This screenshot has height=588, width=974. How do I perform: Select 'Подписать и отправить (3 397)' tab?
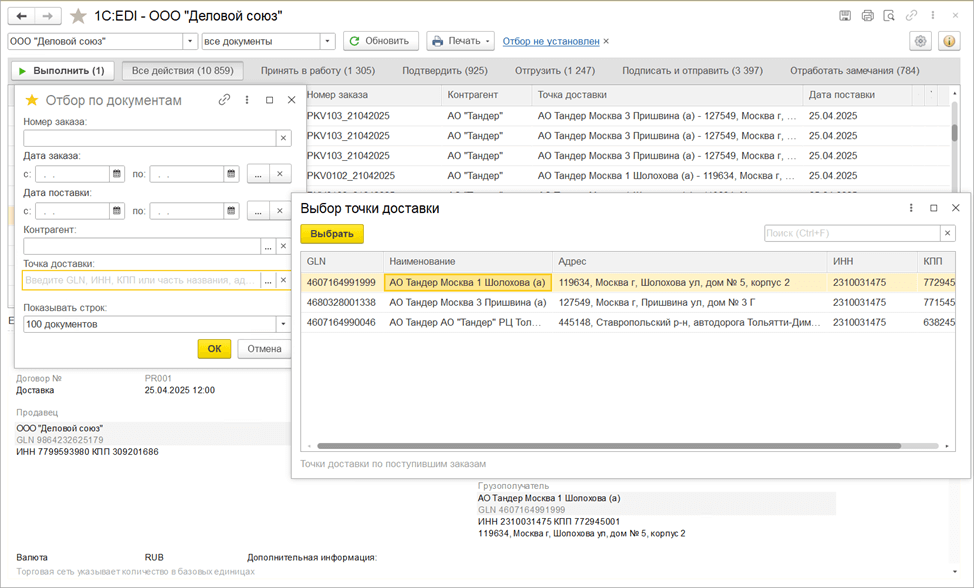point(692,71)
